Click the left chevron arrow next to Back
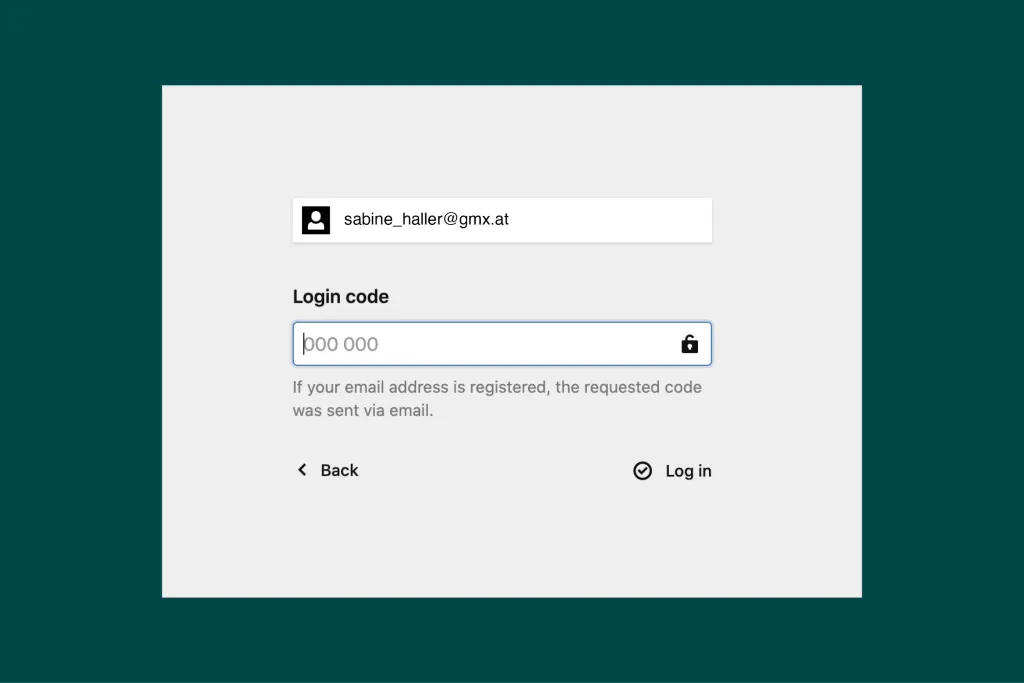The width and height of the screenshot is (1024, 683). coord(302,470)
